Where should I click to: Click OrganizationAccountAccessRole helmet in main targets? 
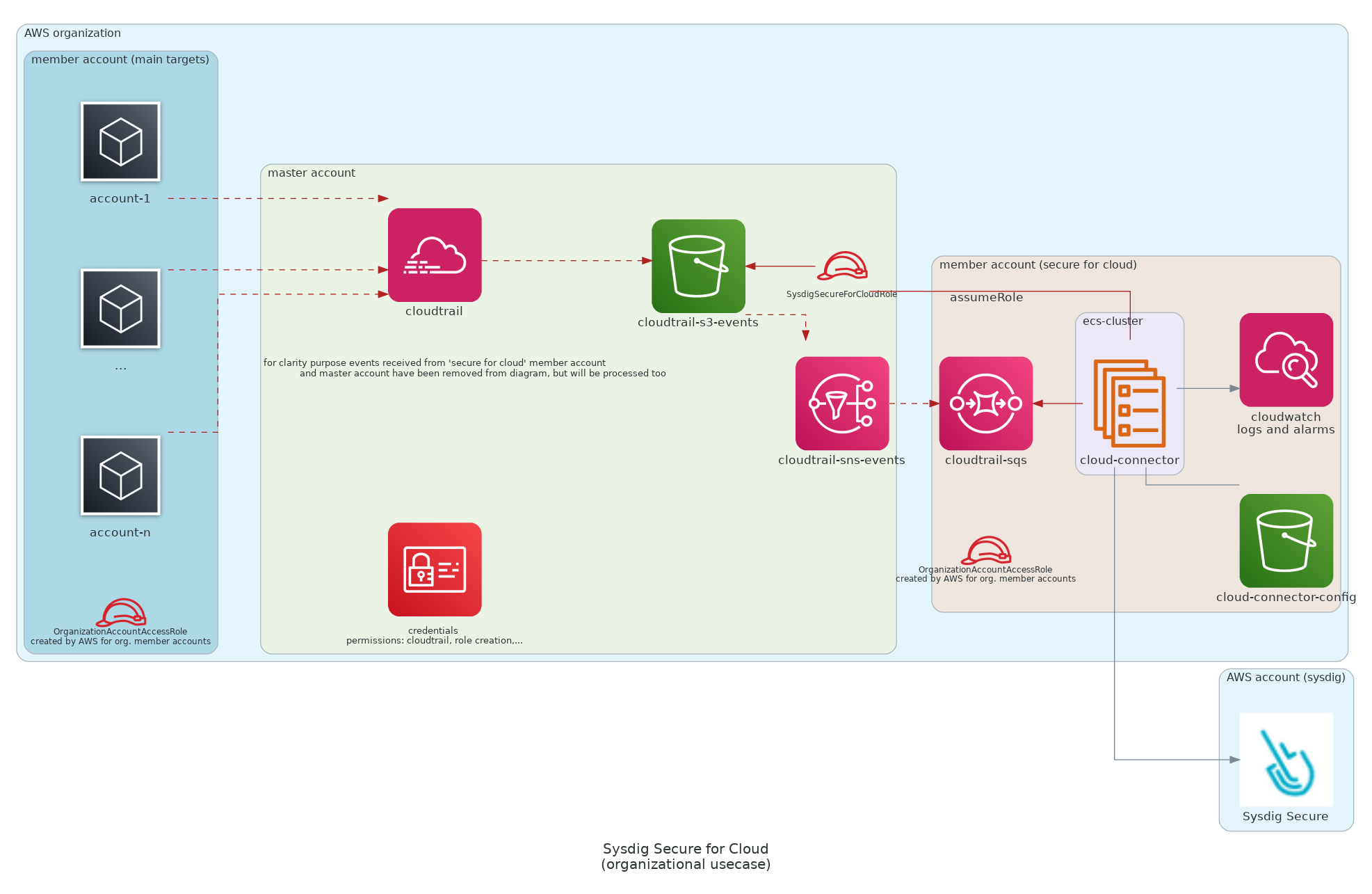point(121,612)
